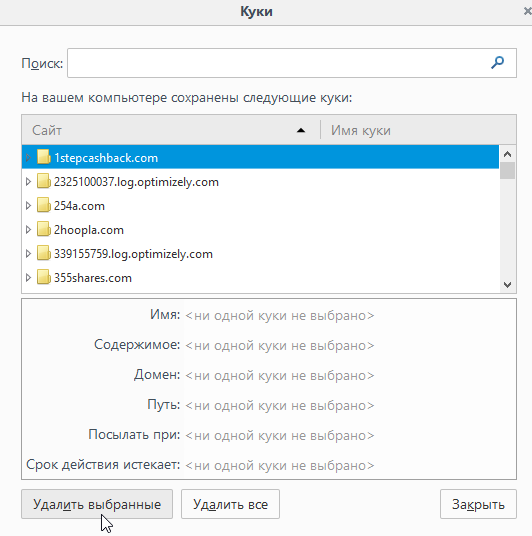Focus the Поиск search field
532x536 pixels.
(292, 63)
